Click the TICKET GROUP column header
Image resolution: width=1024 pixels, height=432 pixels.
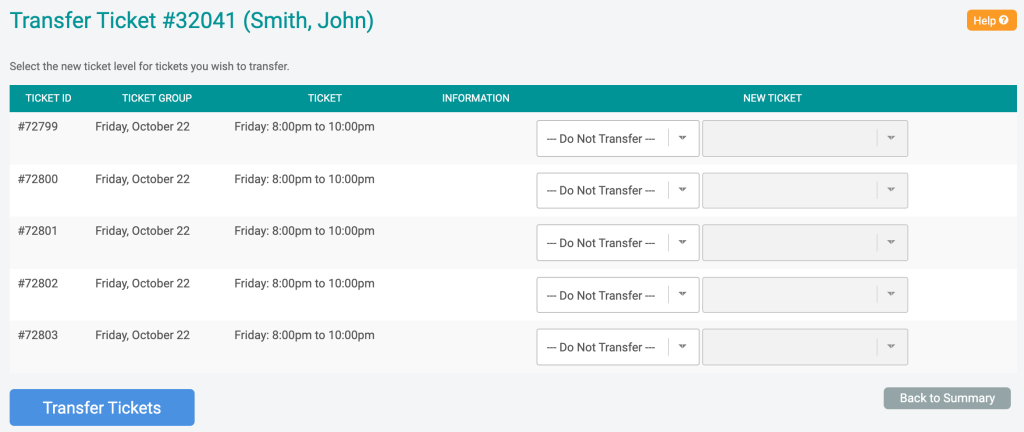pyautogui.click(x=157, y=99)
